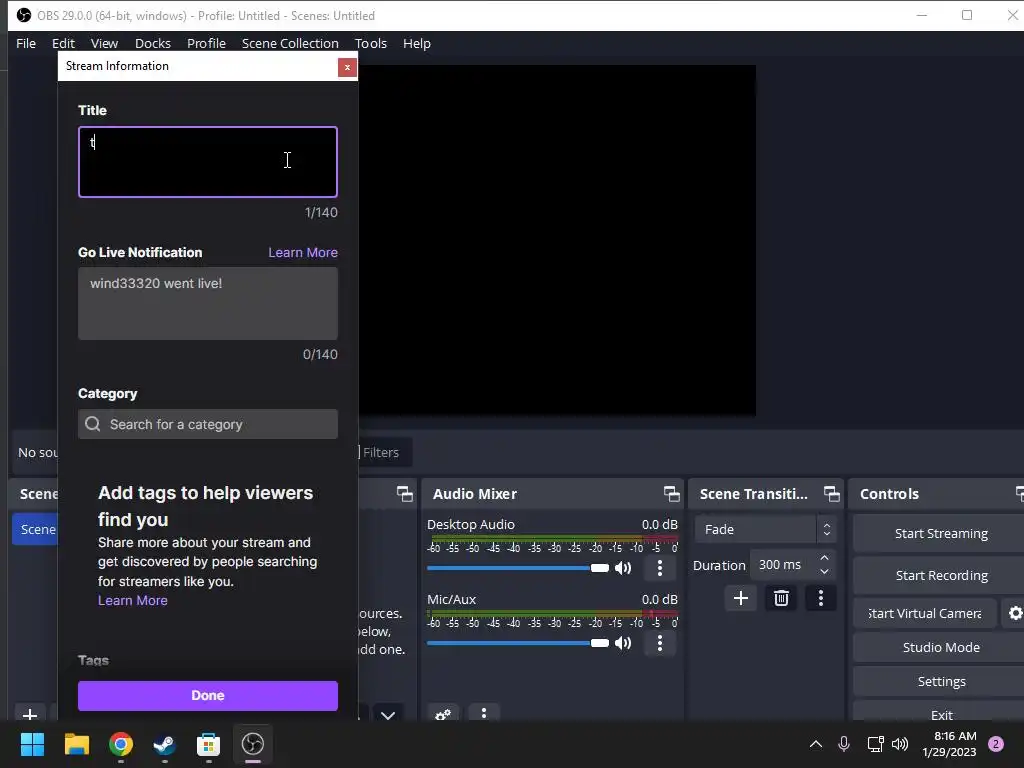Screen dimensions: 1024x768
Task: Open the Fade transition dropdown
Action: pyautogui.click(x=765, y=530)
